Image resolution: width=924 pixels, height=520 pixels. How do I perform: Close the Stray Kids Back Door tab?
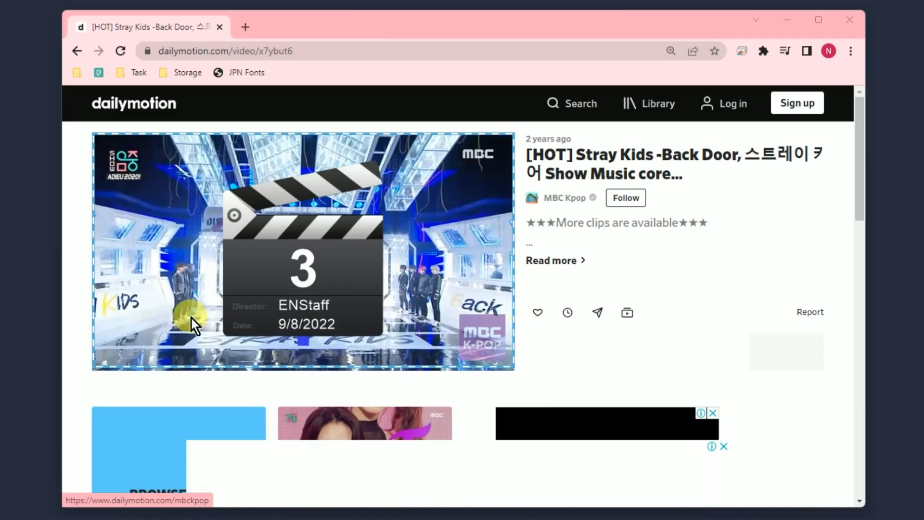click(x=219, y=27)
